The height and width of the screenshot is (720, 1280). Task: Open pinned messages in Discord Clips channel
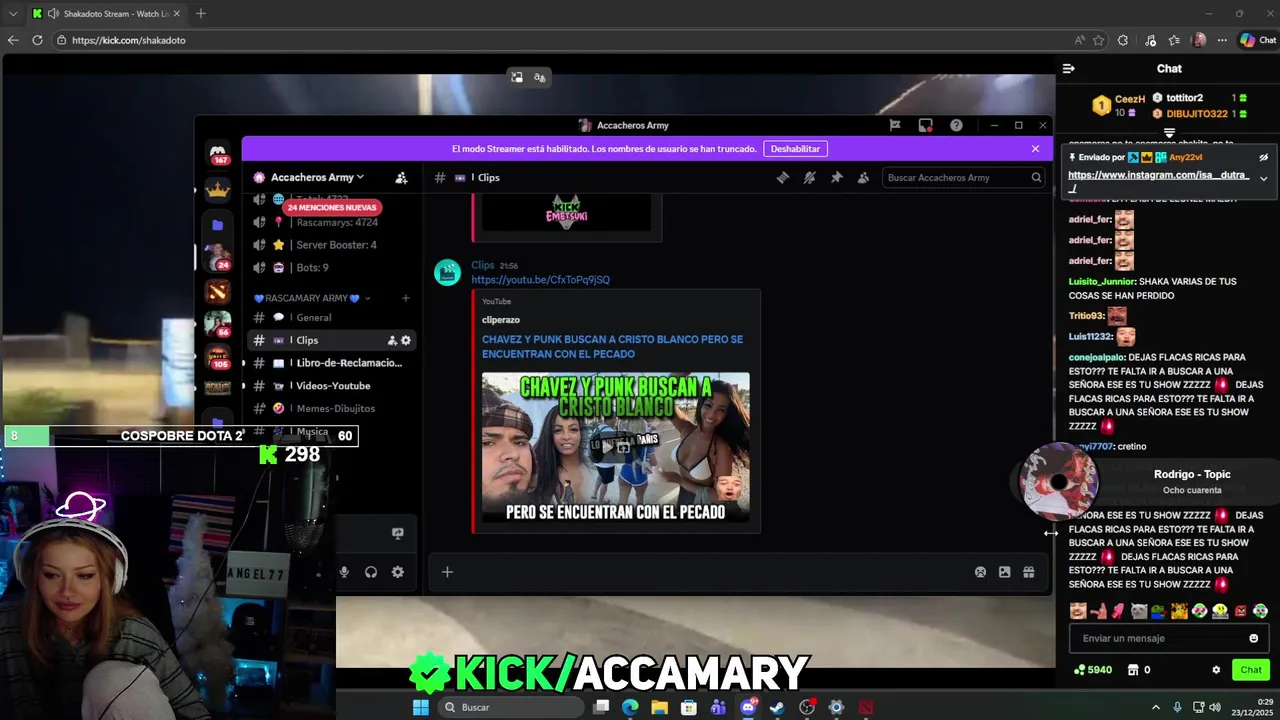tap(836, 177)
